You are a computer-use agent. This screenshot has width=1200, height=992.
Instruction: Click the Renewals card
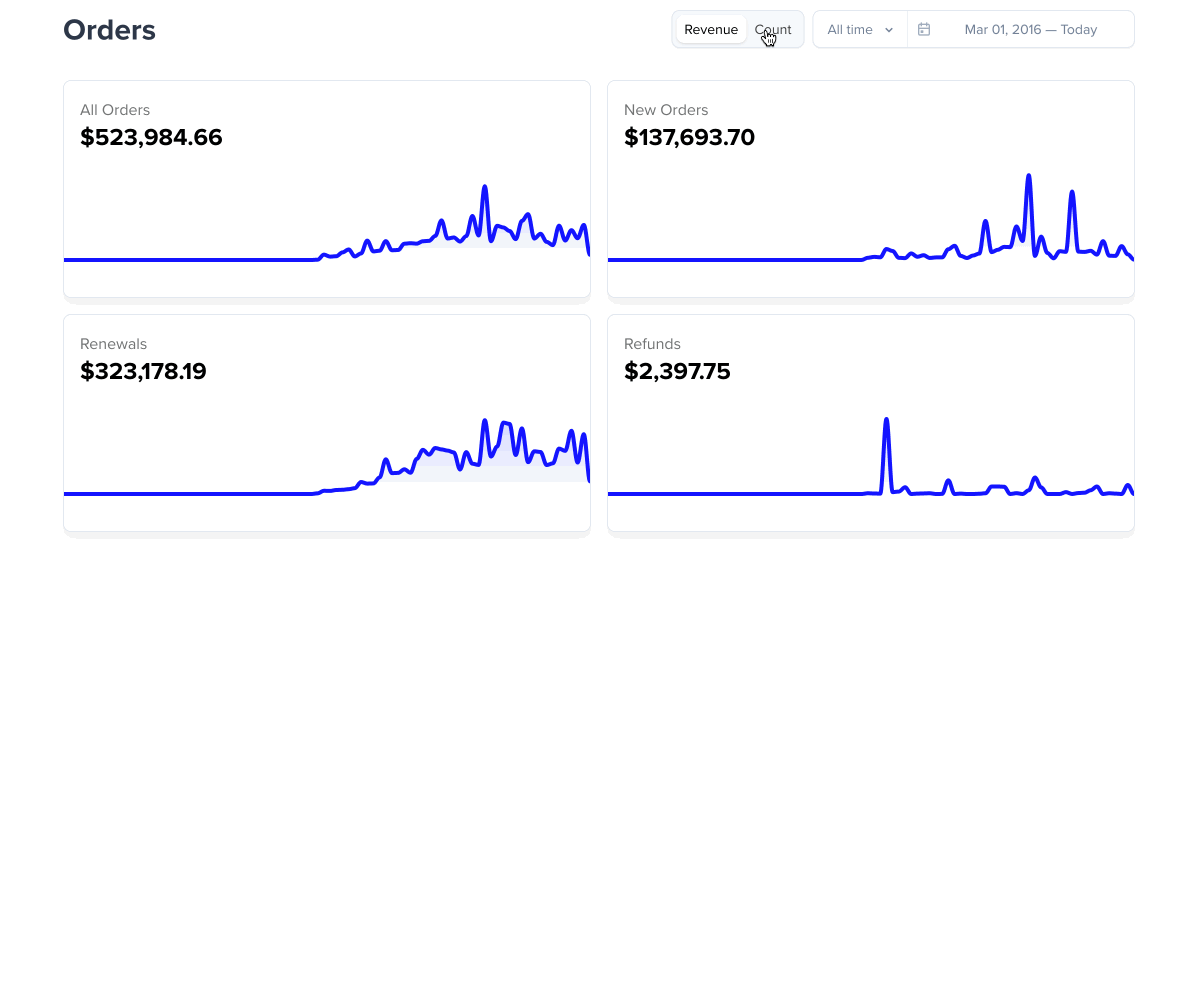coord(327,423)
